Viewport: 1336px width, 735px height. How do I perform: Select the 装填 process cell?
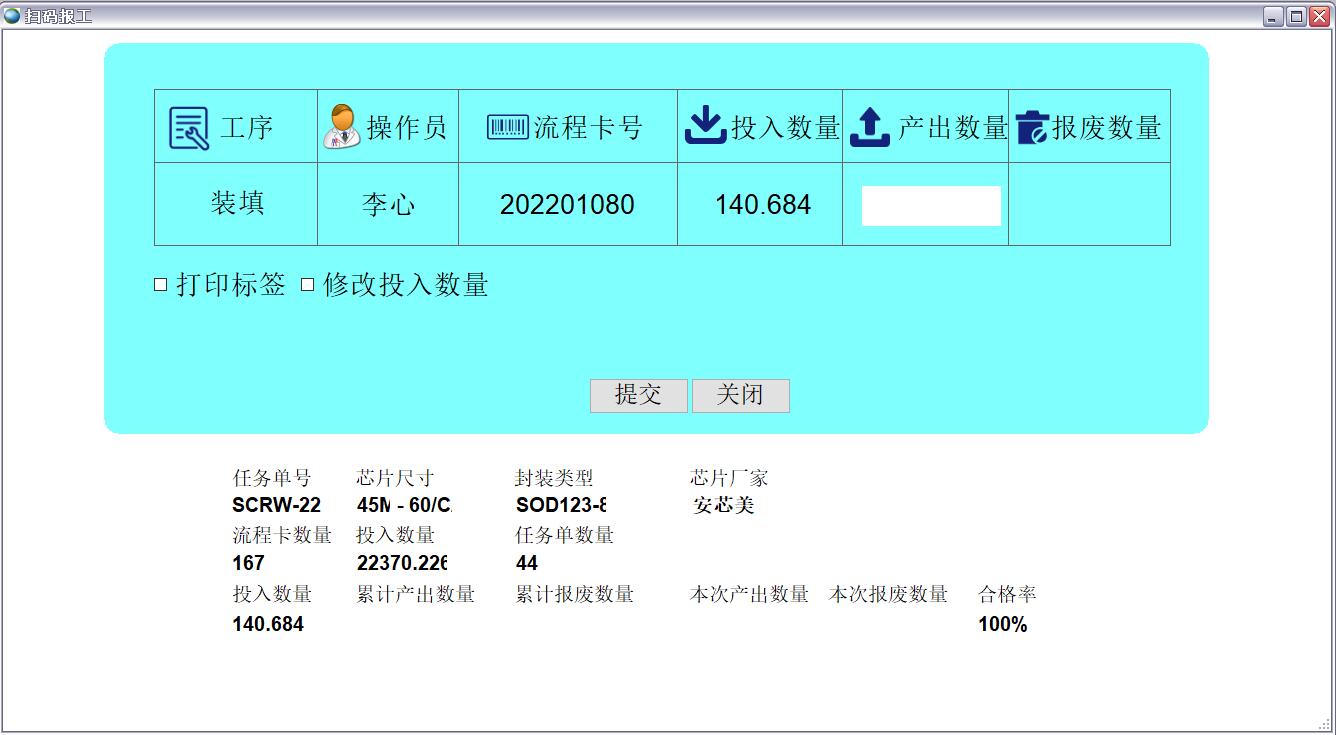coord(237,204)
